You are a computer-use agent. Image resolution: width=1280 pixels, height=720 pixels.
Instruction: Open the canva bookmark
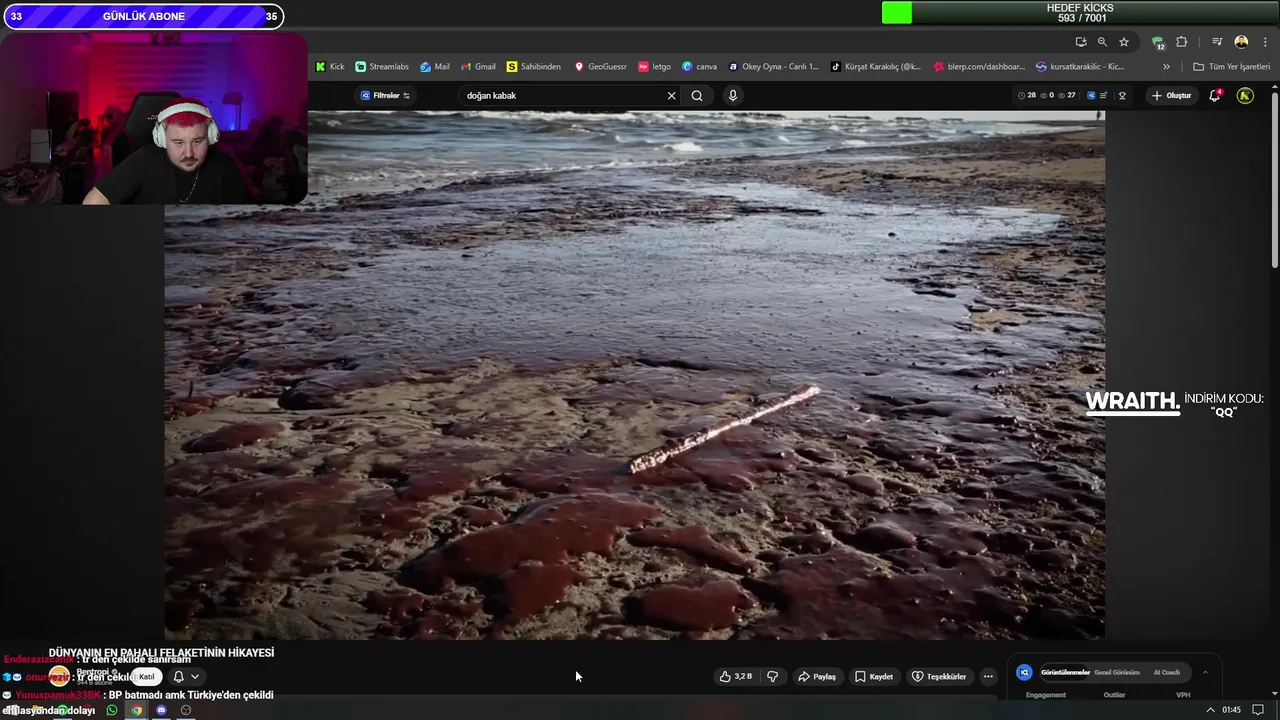click(x=700, y=67)
